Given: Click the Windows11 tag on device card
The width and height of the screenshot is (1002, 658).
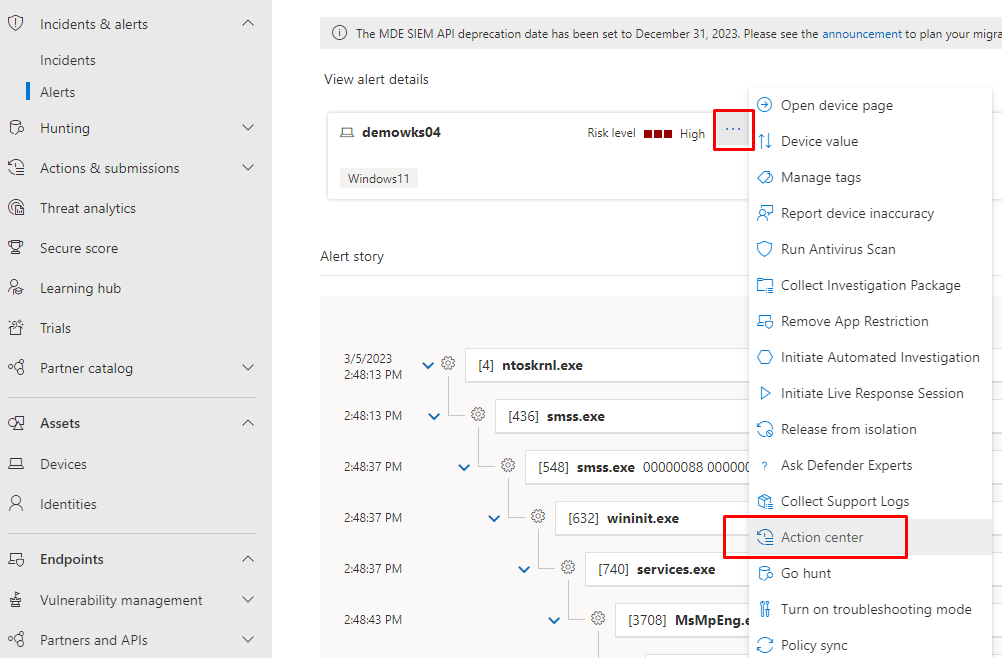Looking at the screenshot, I should (379, 179).
